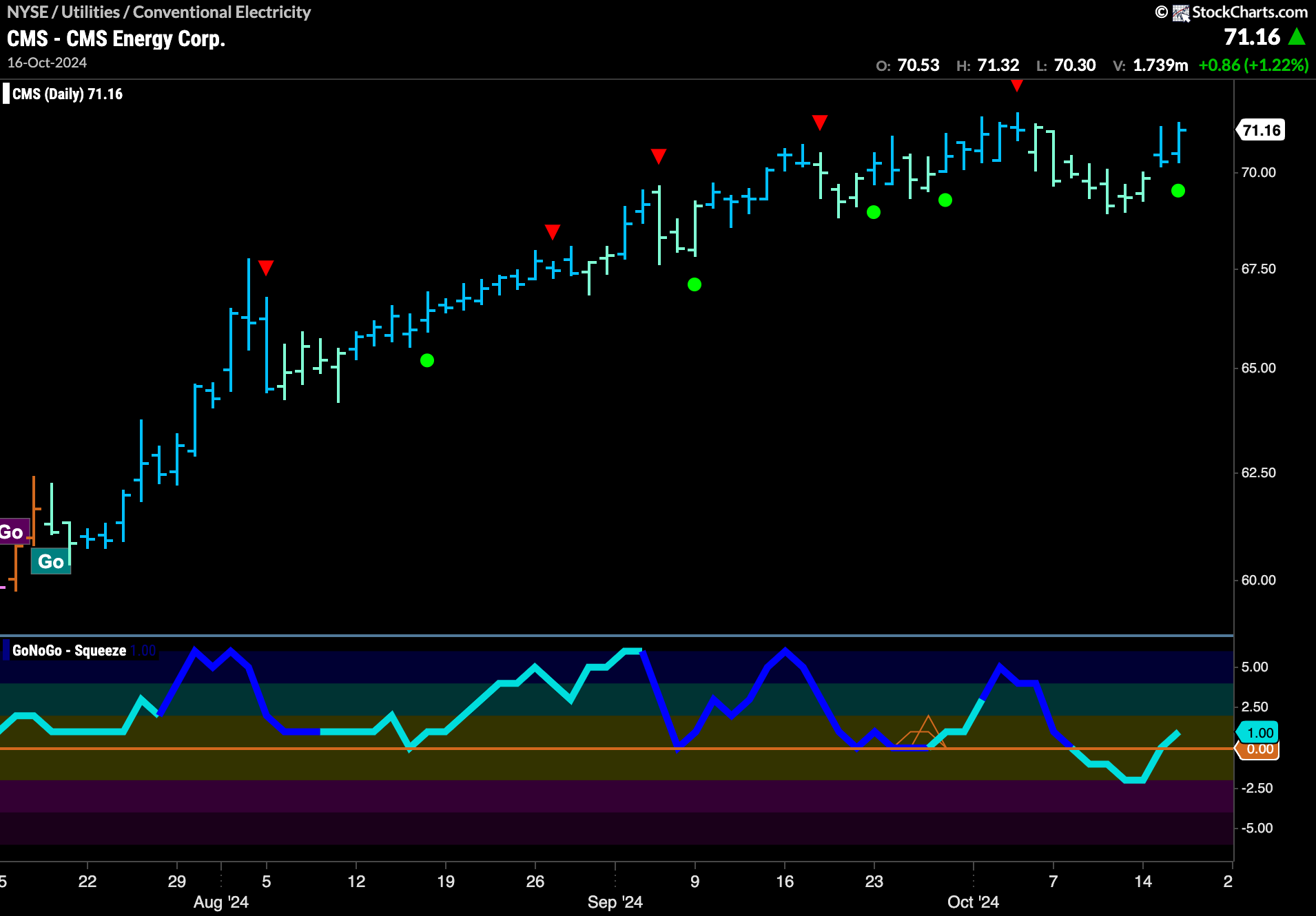Image resolution: width=1316 pixels, height=916 pixels.
Task: Click the CMS (Daily) 71.16 legend label
Action: coord(68,94)
